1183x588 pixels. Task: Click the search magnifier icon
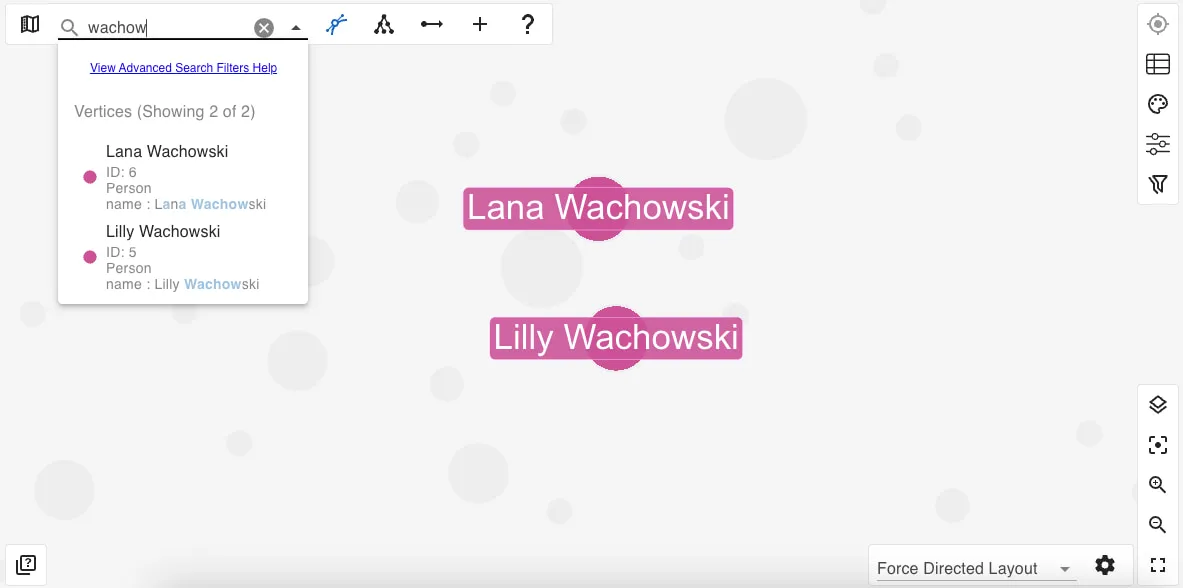pos(69,28)
